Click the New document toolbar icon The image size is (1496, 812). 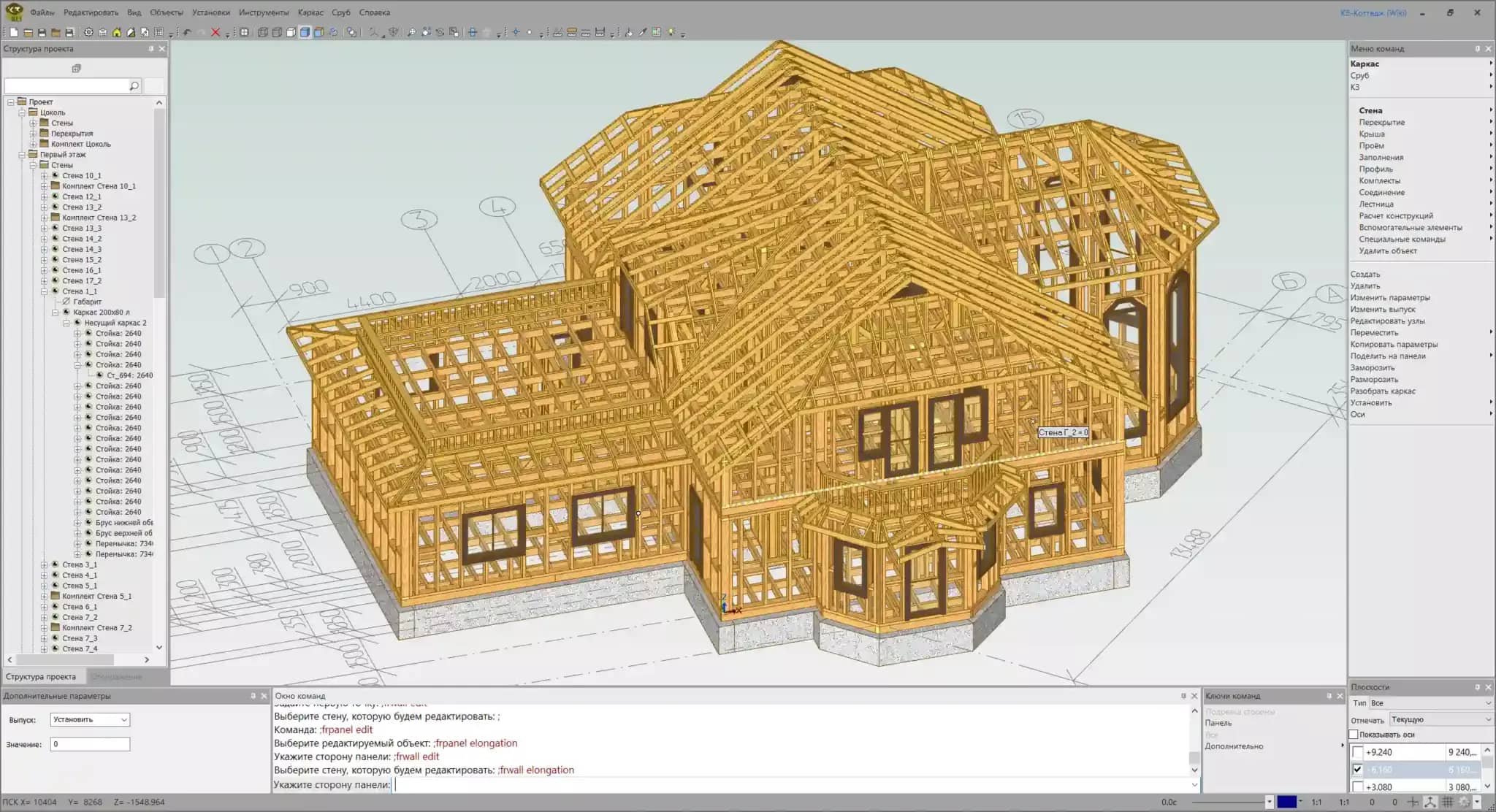tap(14, 32)
